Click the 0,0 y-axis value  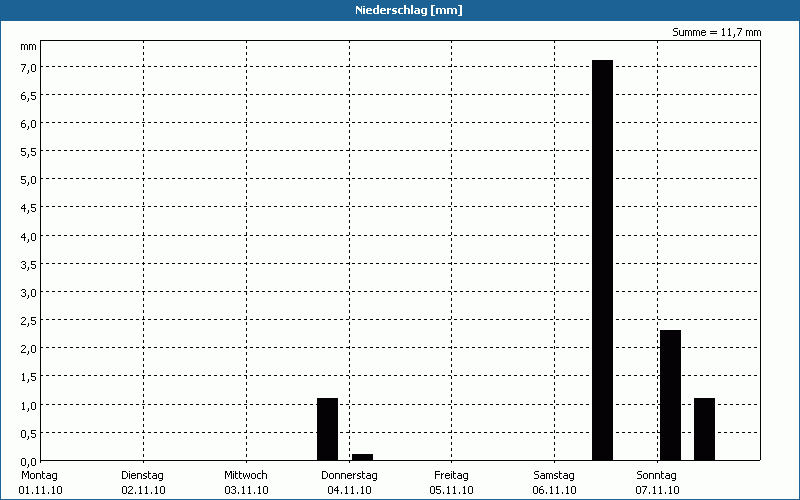click(x=28, y=462)
